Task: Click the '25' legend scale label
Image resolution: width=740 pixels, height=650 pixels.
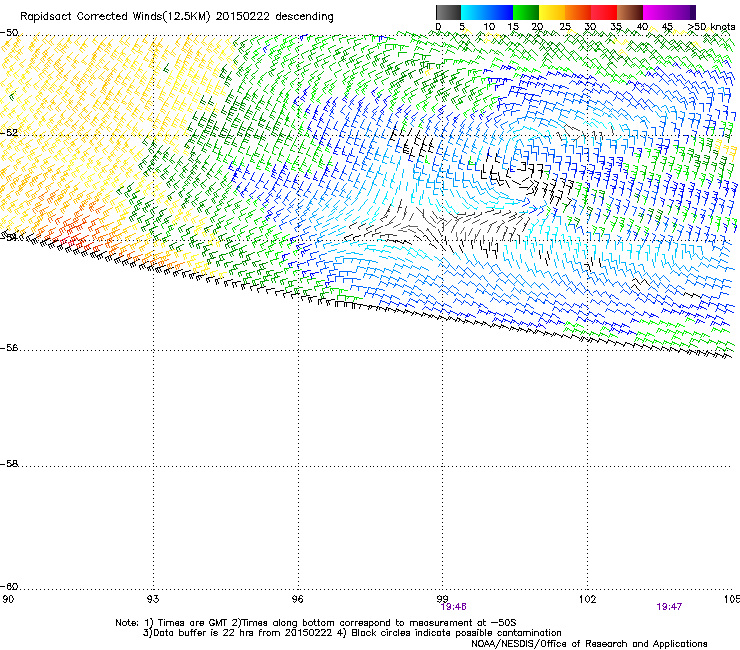Action: pos(564,27)
